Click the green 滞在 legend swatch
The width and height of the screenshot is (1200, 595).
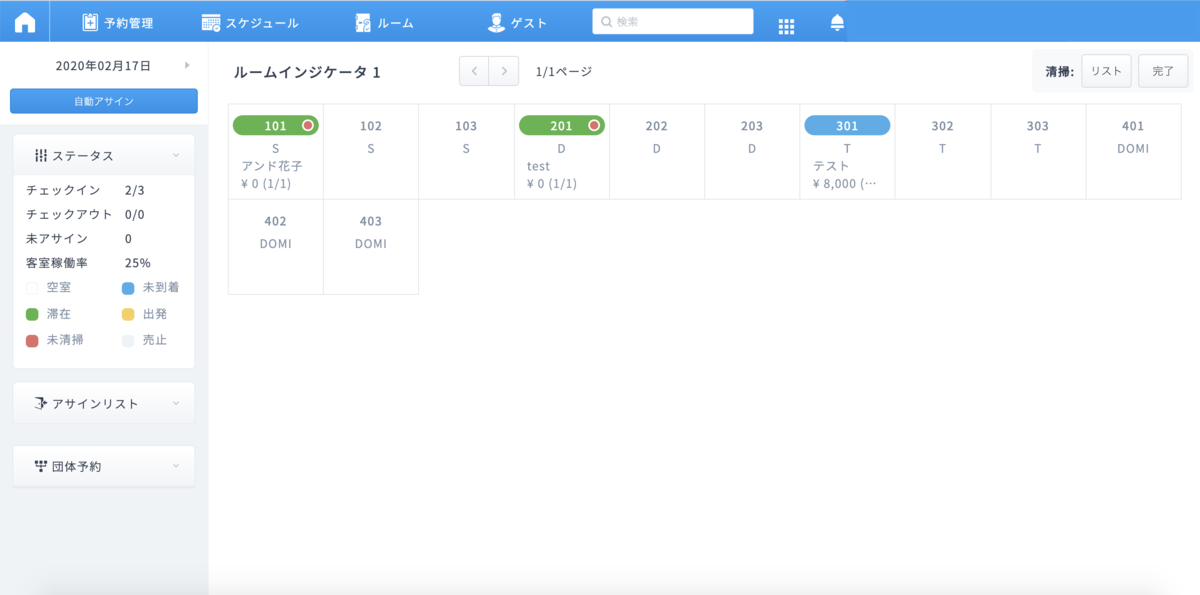click(32, 314)
